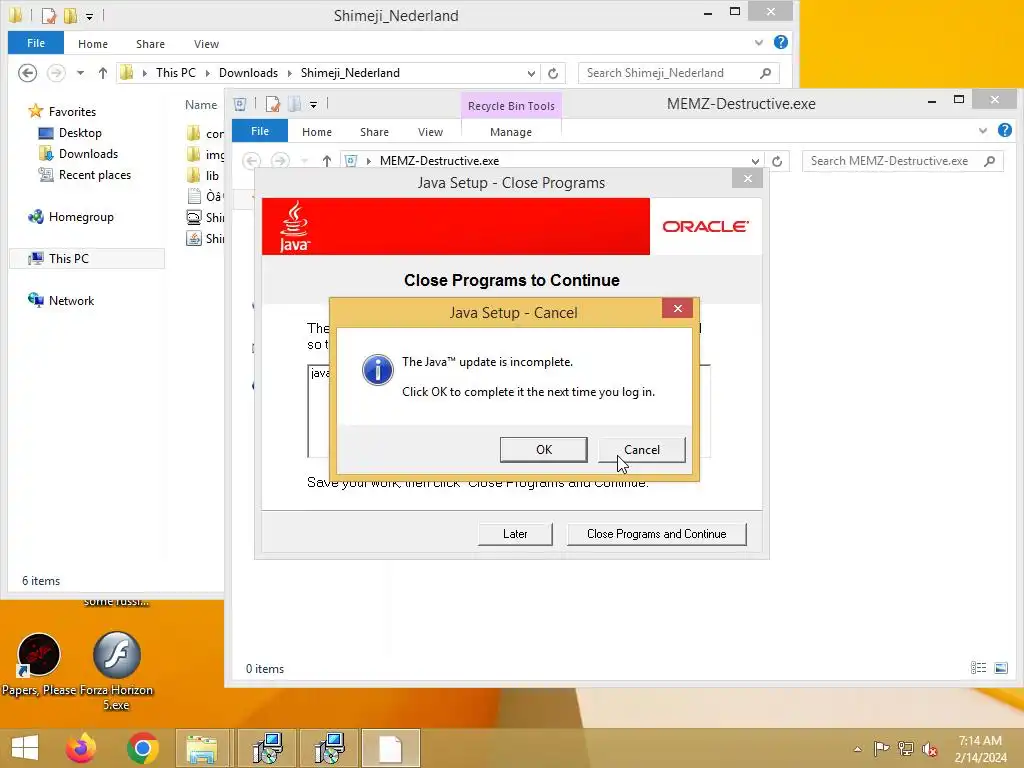The image size is (1024, 768).
Task: Refresh the Shimeji_Nederland folder
Action: coord(553,73)
